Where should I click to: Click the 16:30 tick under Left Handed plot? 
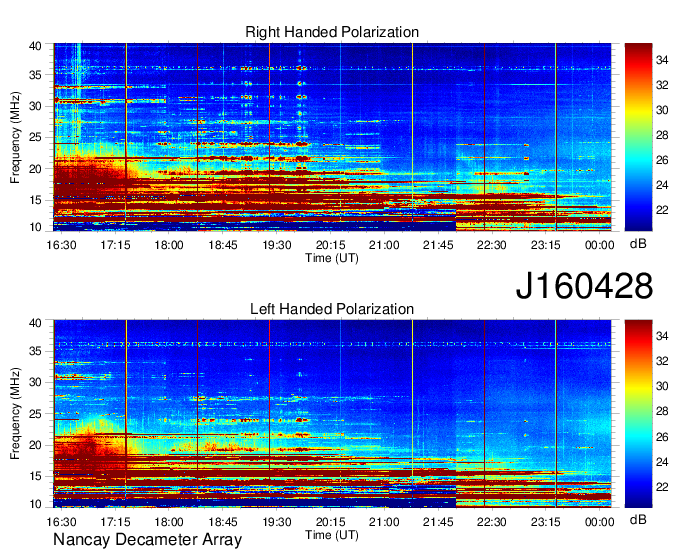click(x=61, y=522)
